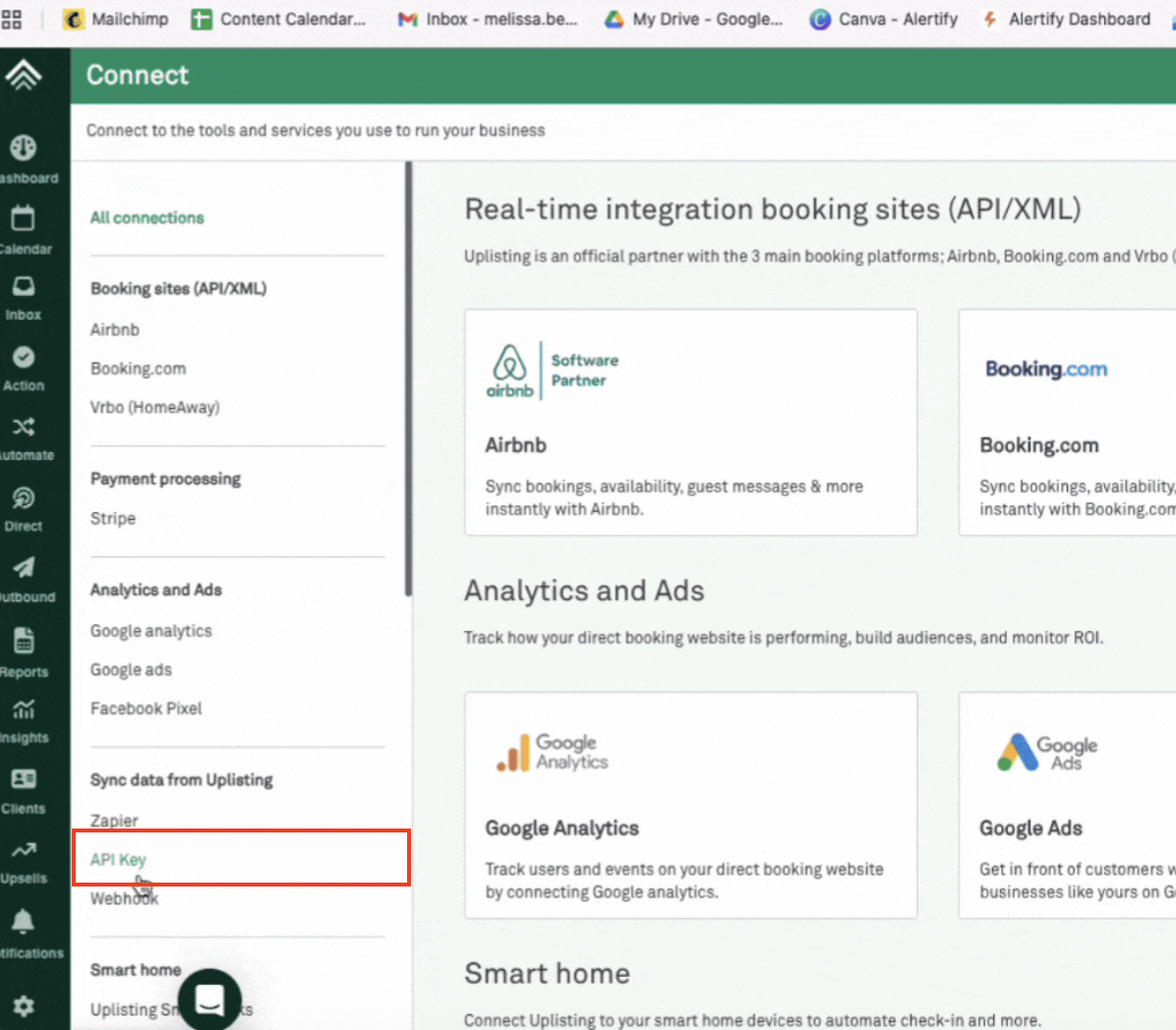Screen dimensions: 1176x1030
Task: Open the chat support bubble
Action: 210,1000
